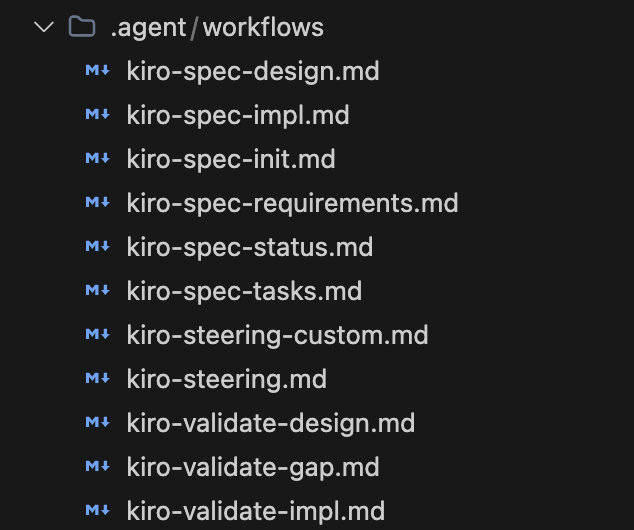The width and height of the screenshot is (634, 530).
Task: Click markdown icon beside kiro-spec-design.md
Action: coord(97,71)
